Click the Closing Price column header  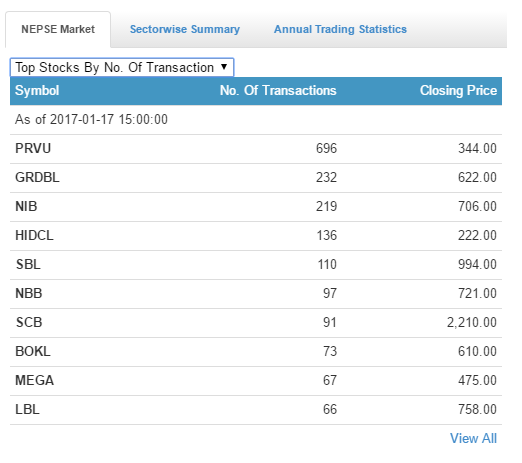pyautogui.click(x=458, y=91)
